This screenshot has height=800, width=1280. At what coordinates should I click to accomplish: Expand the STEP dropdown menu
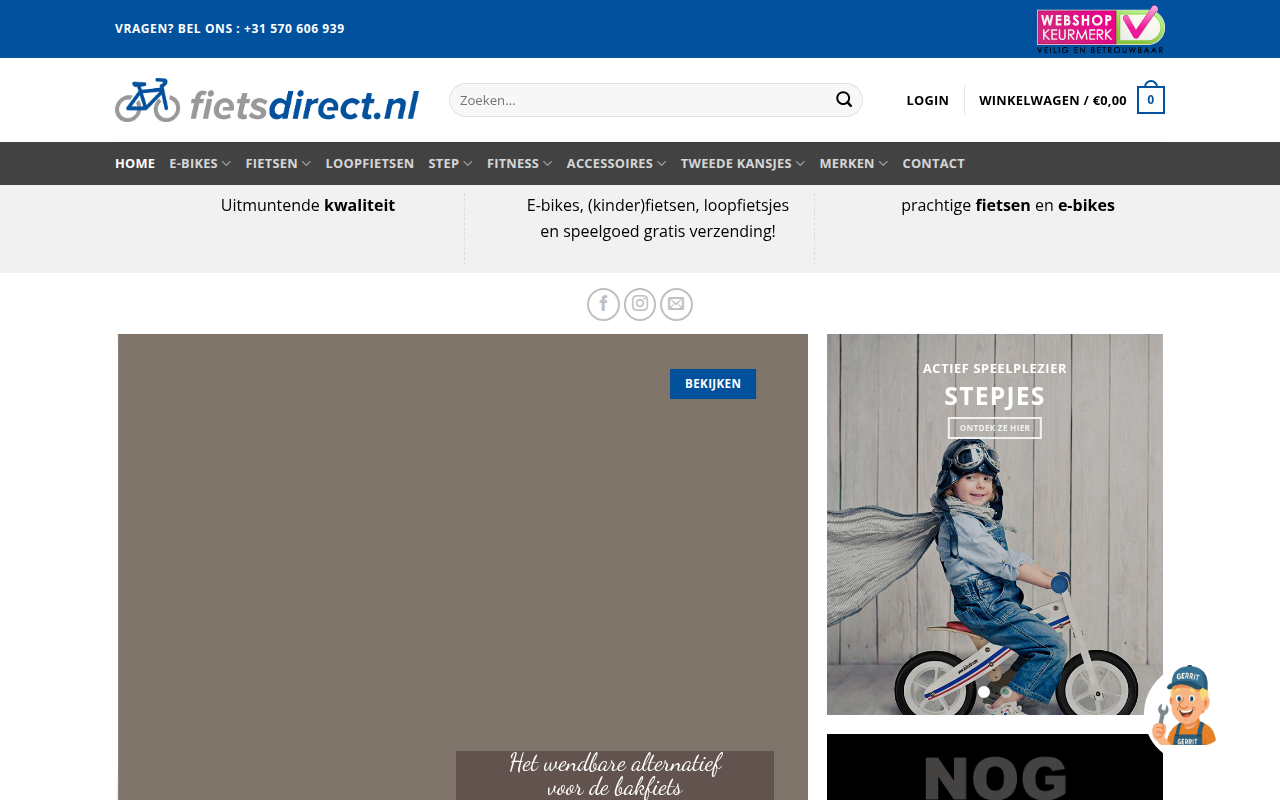[451, 163]
